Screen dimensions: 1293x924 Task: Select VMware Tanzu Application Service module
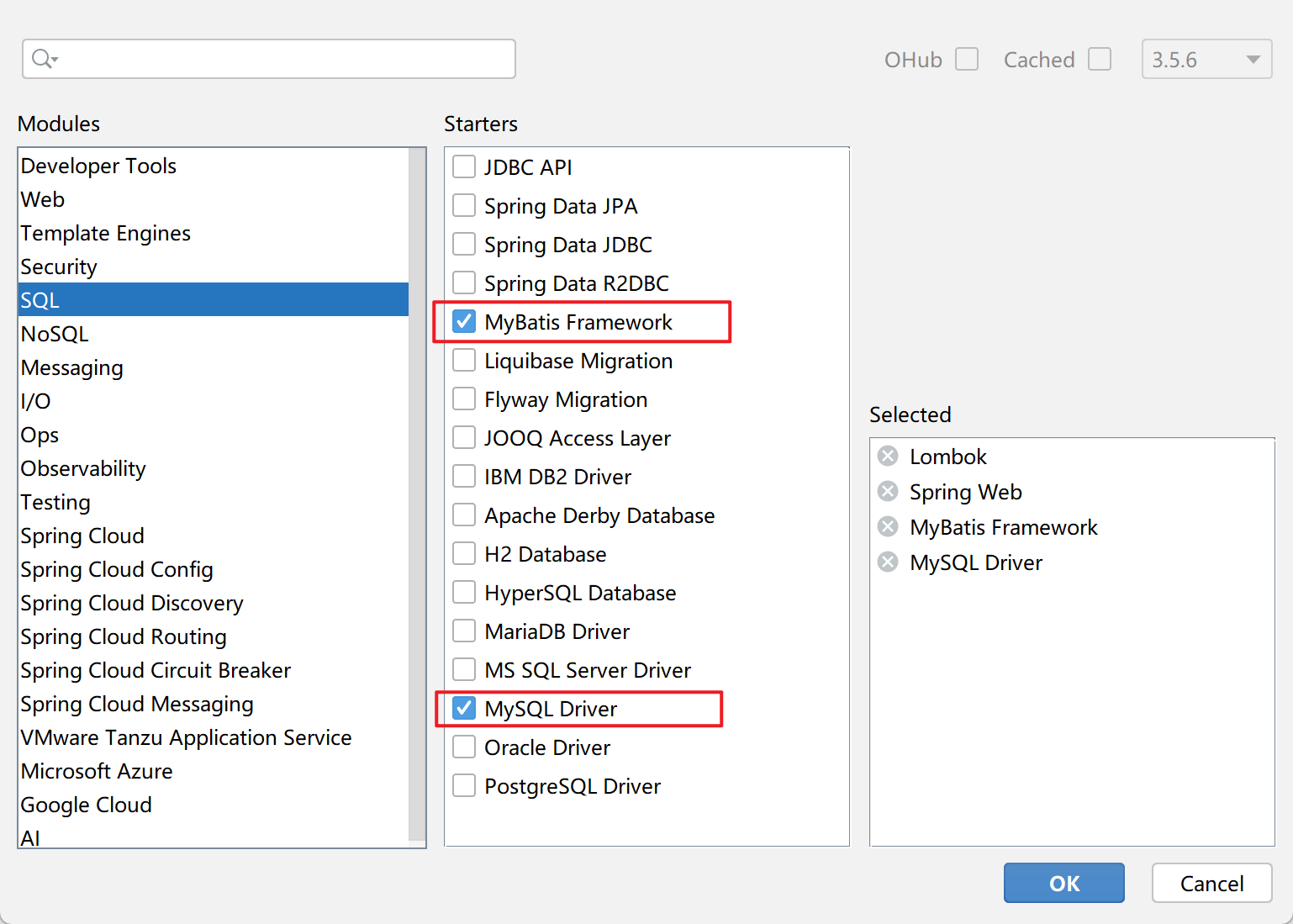click(x=214, y=737)
